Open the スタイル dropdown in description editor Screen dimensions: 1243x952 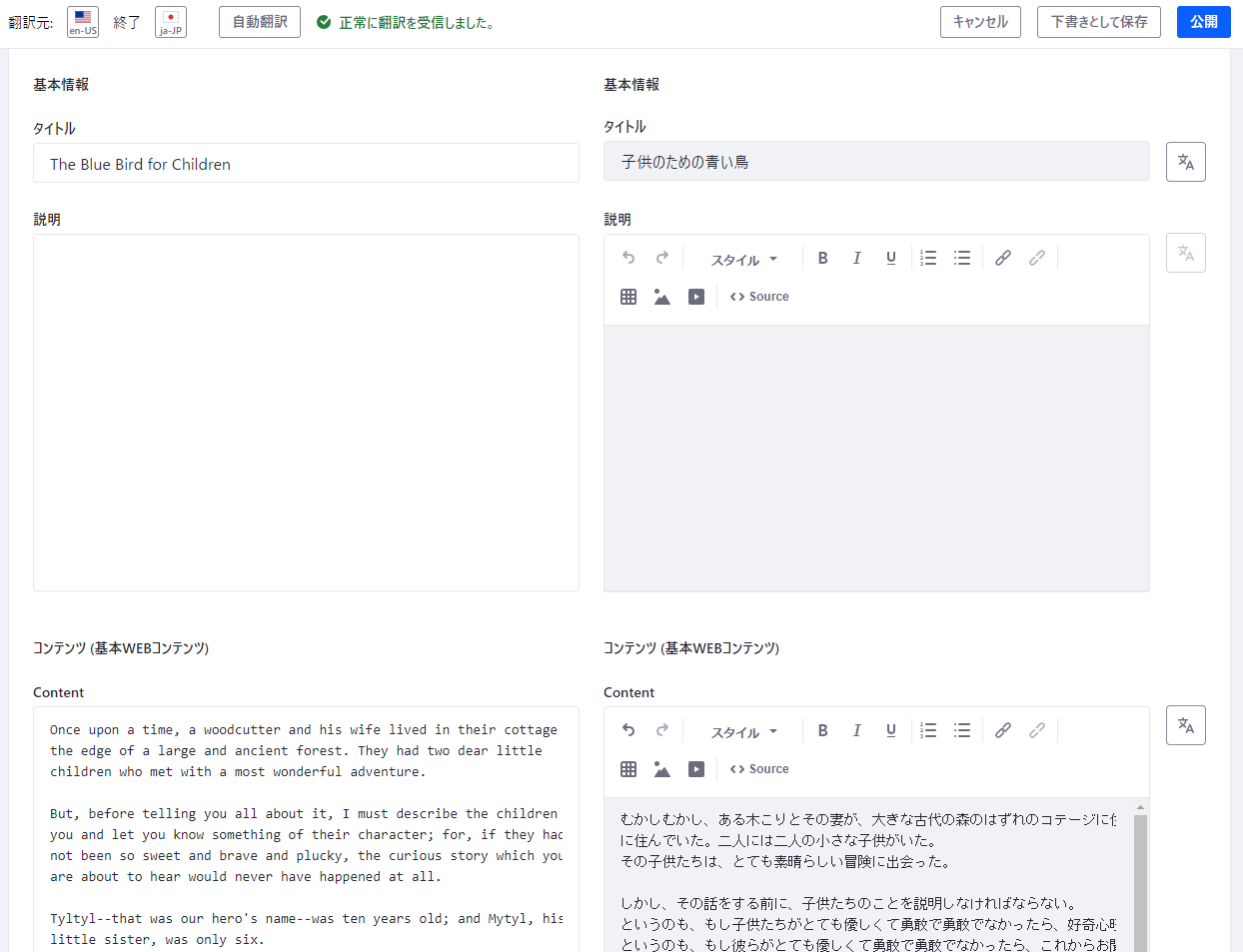(x=743, y=260)
